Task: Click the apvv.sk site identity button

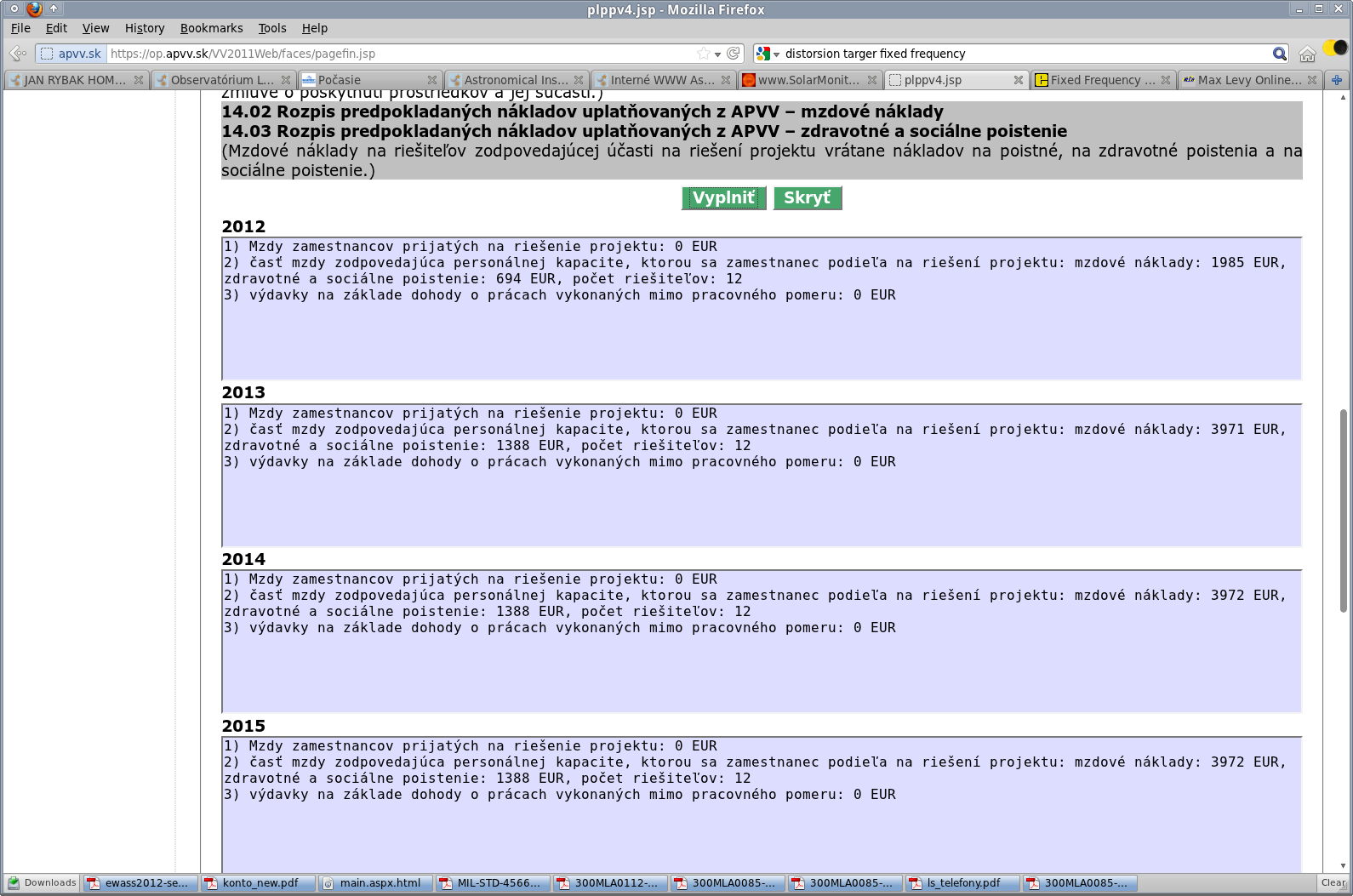Action: (x=71, y=54)
